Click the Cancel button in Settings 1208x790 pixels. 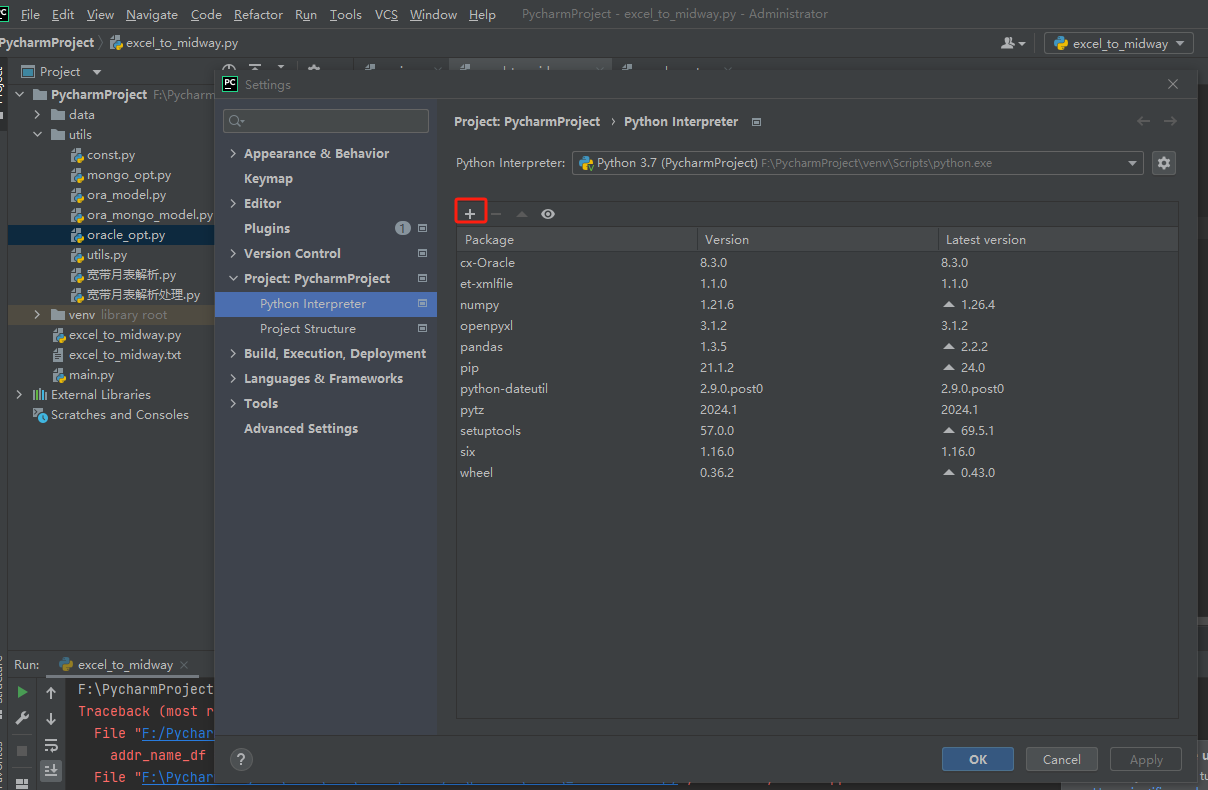[x=1061, y=759]
